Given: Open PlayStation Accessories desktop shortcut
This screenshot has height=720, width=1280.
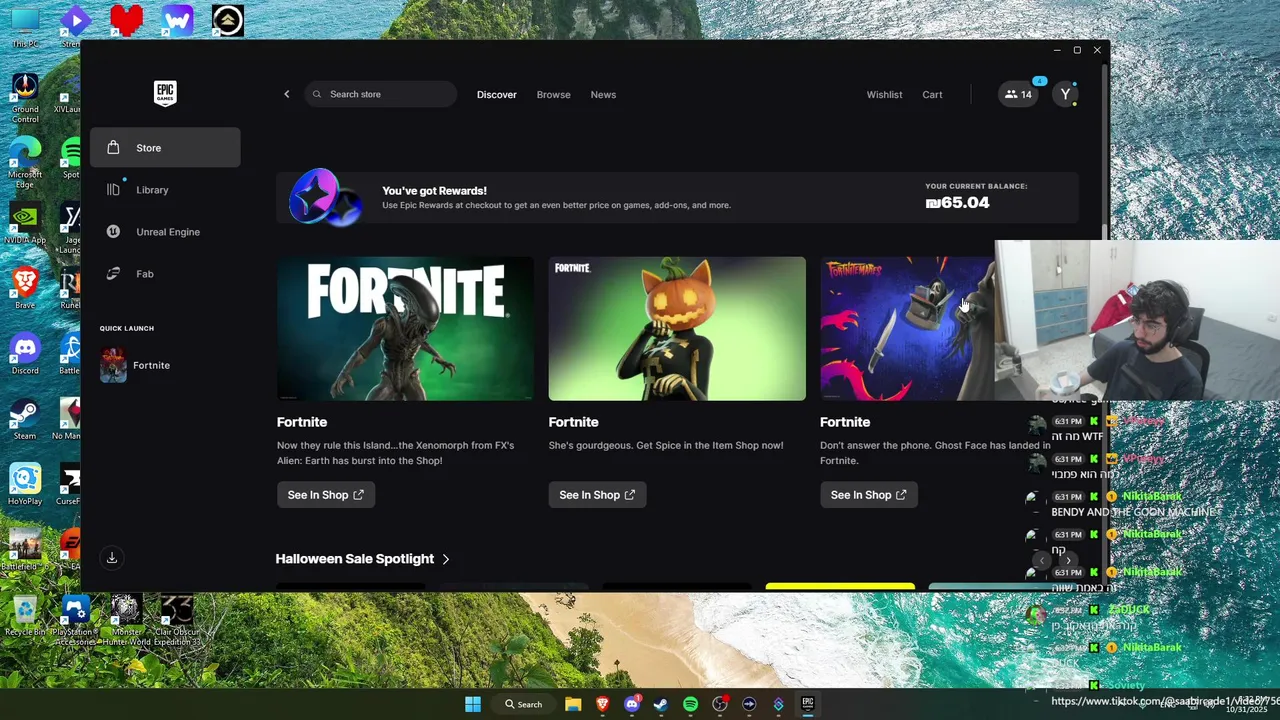Looking at the screenshot, I should point(75,620).
